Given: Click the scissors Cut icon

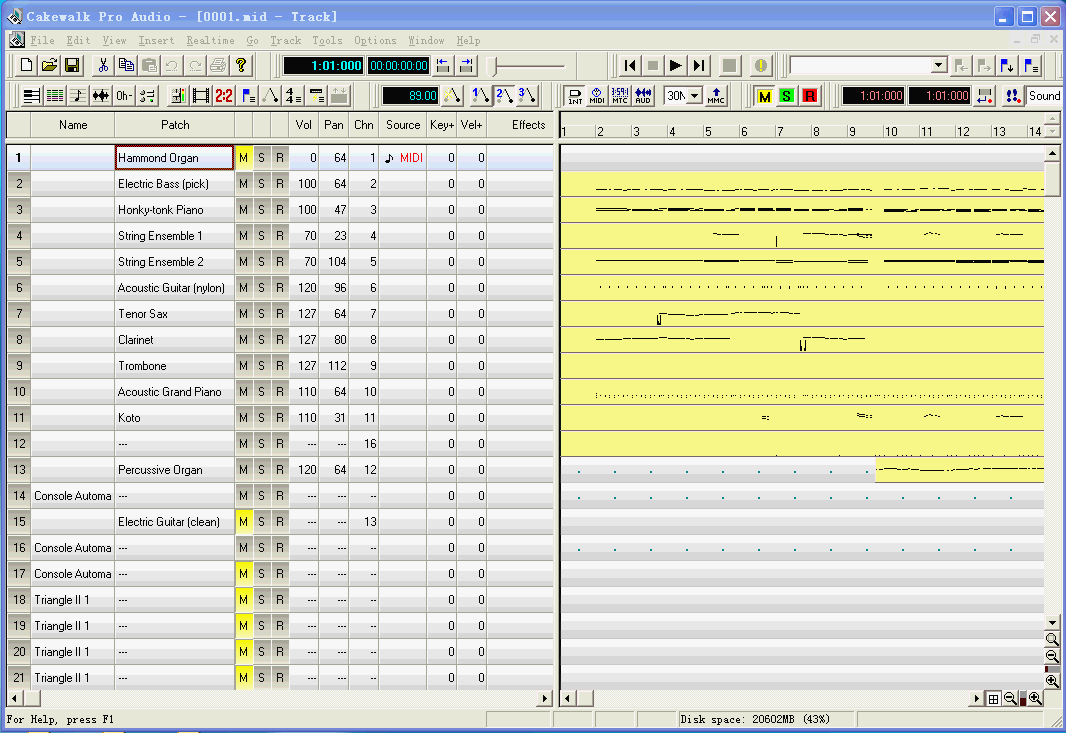Looking at the screenshot, I should coord(102,66).
